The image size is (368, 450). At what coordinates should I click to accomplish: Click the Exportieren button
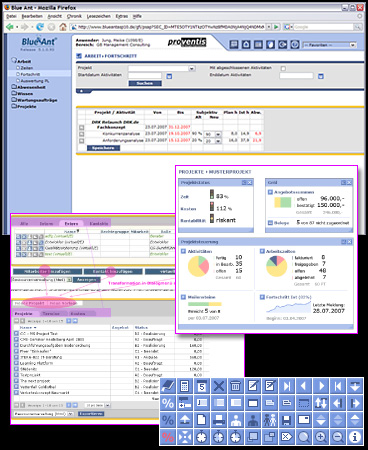click(91, 414)
